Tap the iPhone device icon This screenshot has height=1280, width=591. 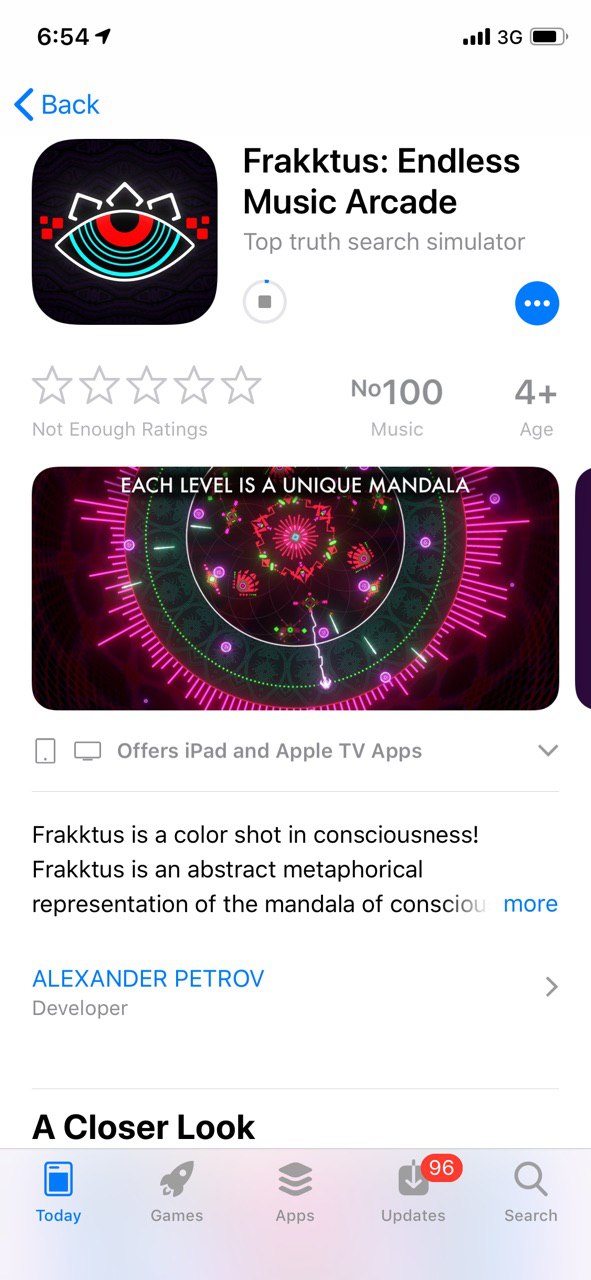[45, 751]
